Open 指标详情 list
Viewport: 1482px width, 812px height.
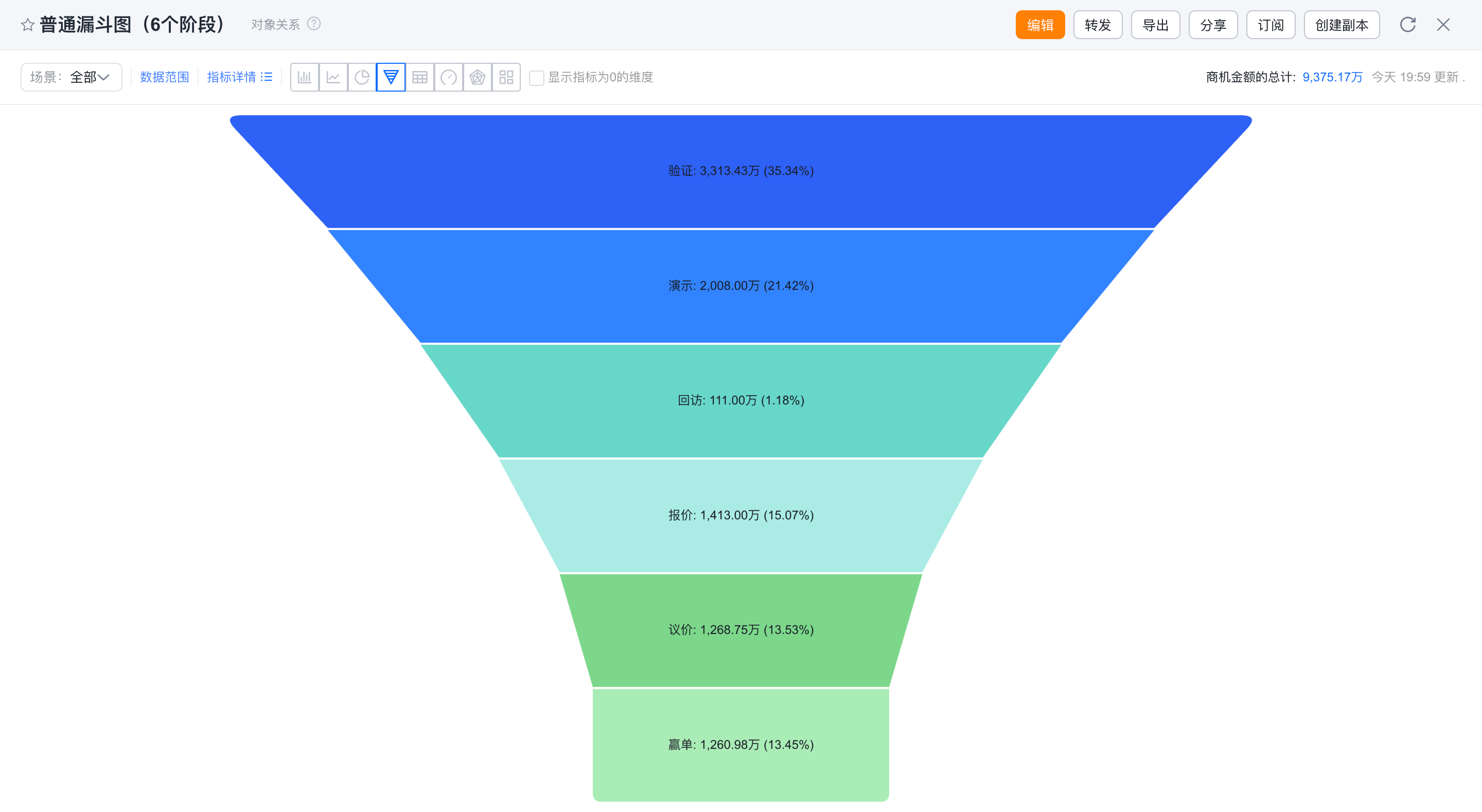[239, 77]
